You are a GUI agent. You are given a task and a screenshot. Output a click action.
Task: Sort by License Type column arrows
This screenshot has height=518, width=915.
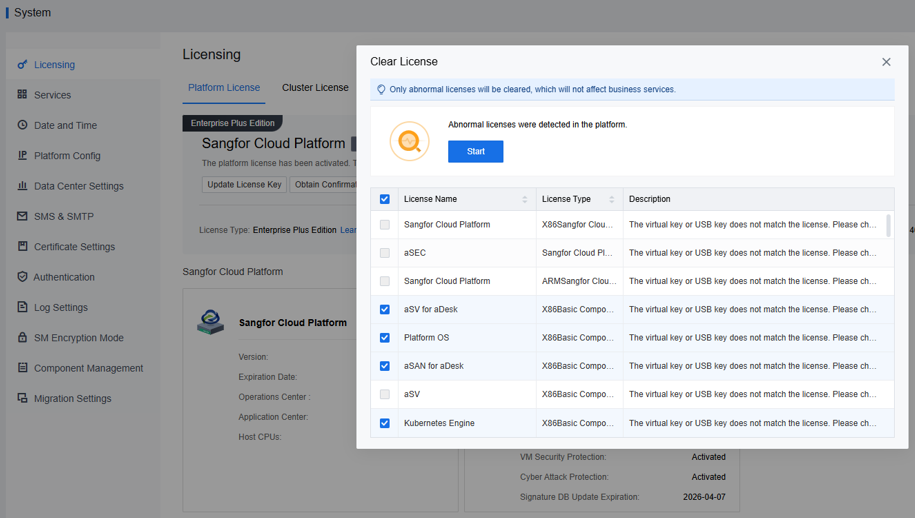coord(612,200)
